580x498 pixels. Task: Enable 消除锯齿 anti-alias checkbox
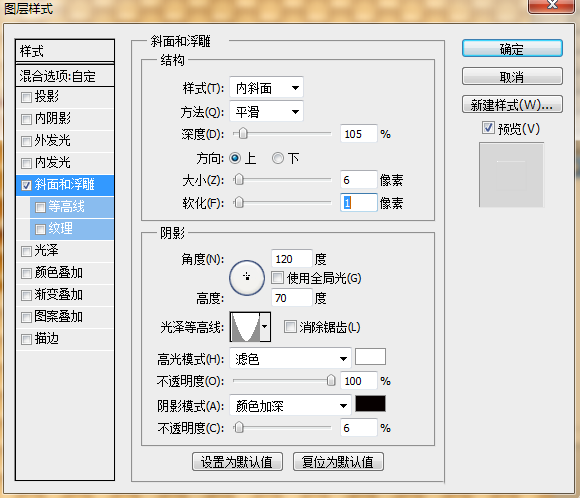(290, 327)
